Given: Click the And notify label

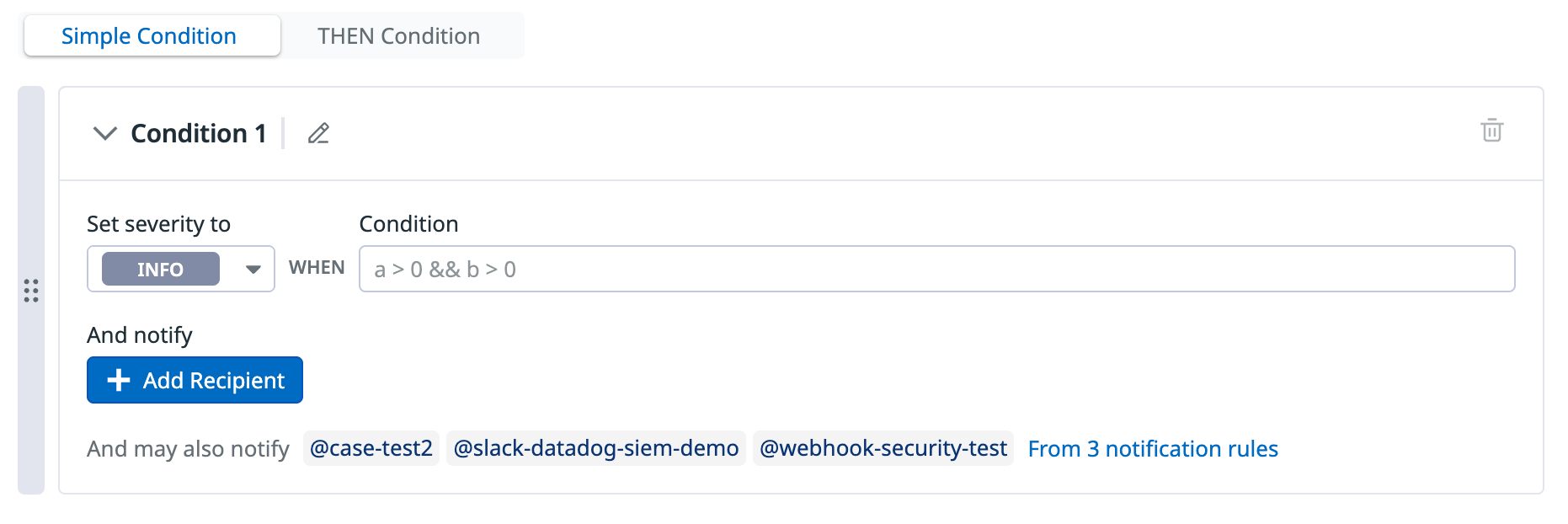Looking at the screenshot, I should pos(140,335).
